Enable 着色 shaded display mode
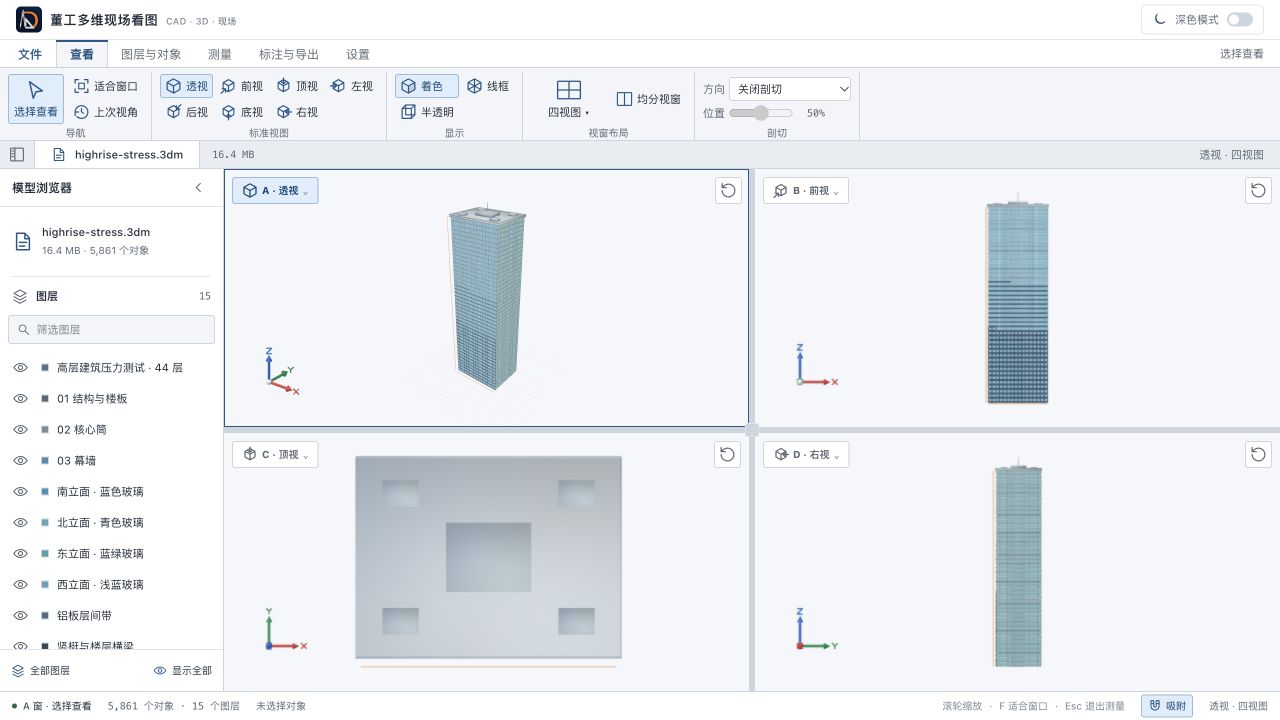Viewport: 1280px width, 720px height. point(427,86)
